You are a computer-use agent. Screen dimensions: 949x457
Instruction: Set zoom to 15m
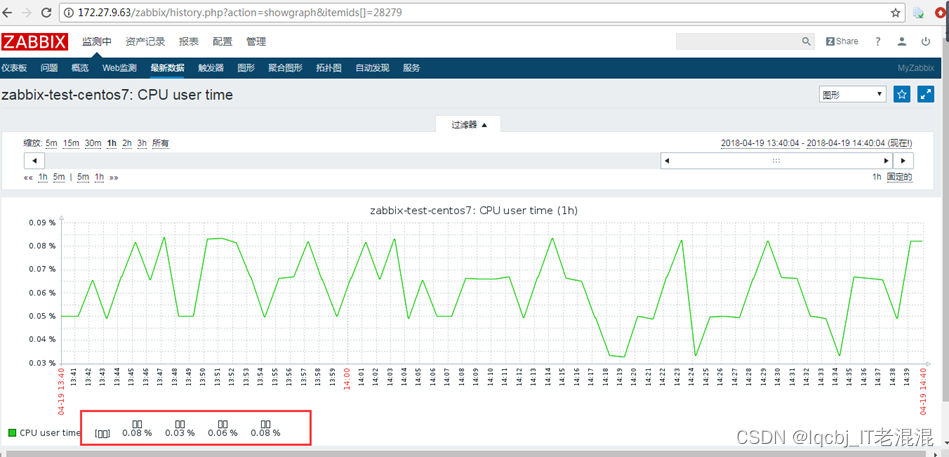coord(71,143)
